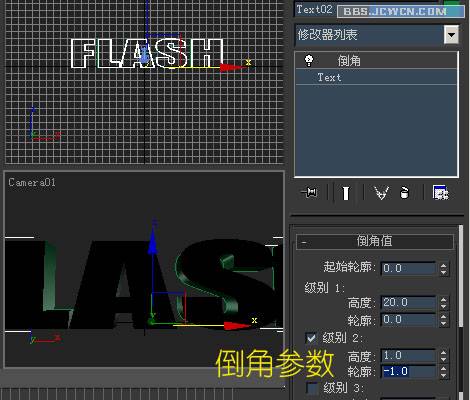The height and width of the screenshot is (400, 470).
Task: Click the 级别 2 高度 field
Action: click(408, 355)
